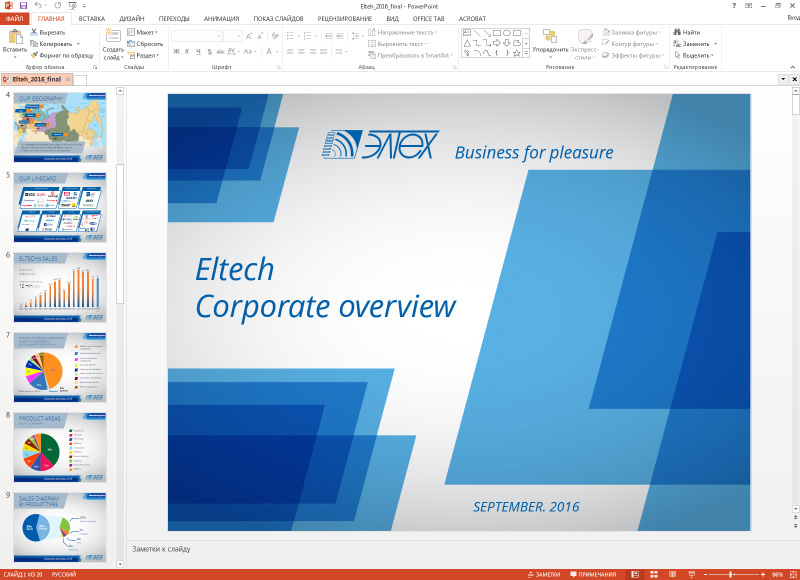
Task: Switch to the ПЕРЕХОДЫ tab
Action: point(174,18)
